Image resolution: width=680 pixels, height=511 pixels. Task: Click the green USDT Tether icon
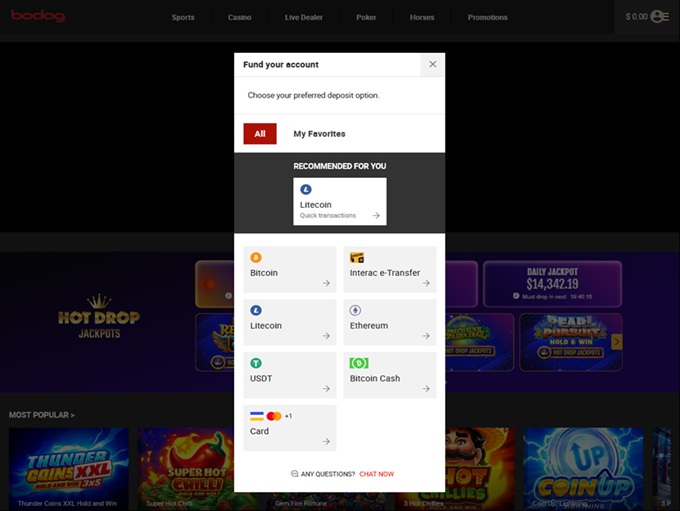256,363
